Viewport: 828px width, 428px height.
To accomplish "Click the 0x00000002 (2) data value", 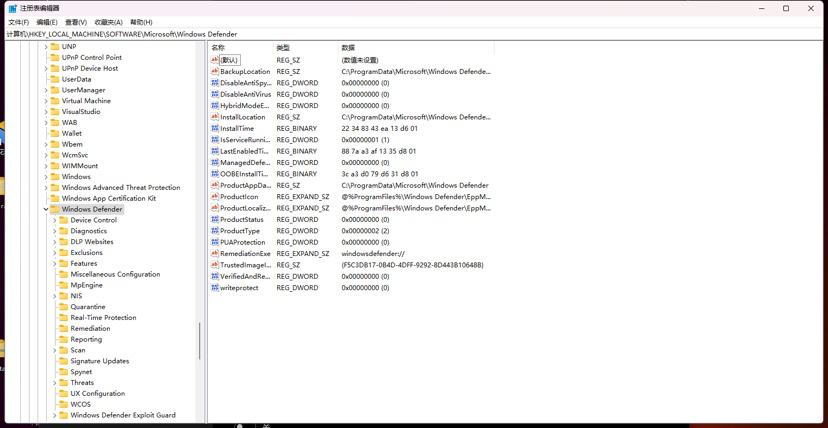I will click(365, 231).
